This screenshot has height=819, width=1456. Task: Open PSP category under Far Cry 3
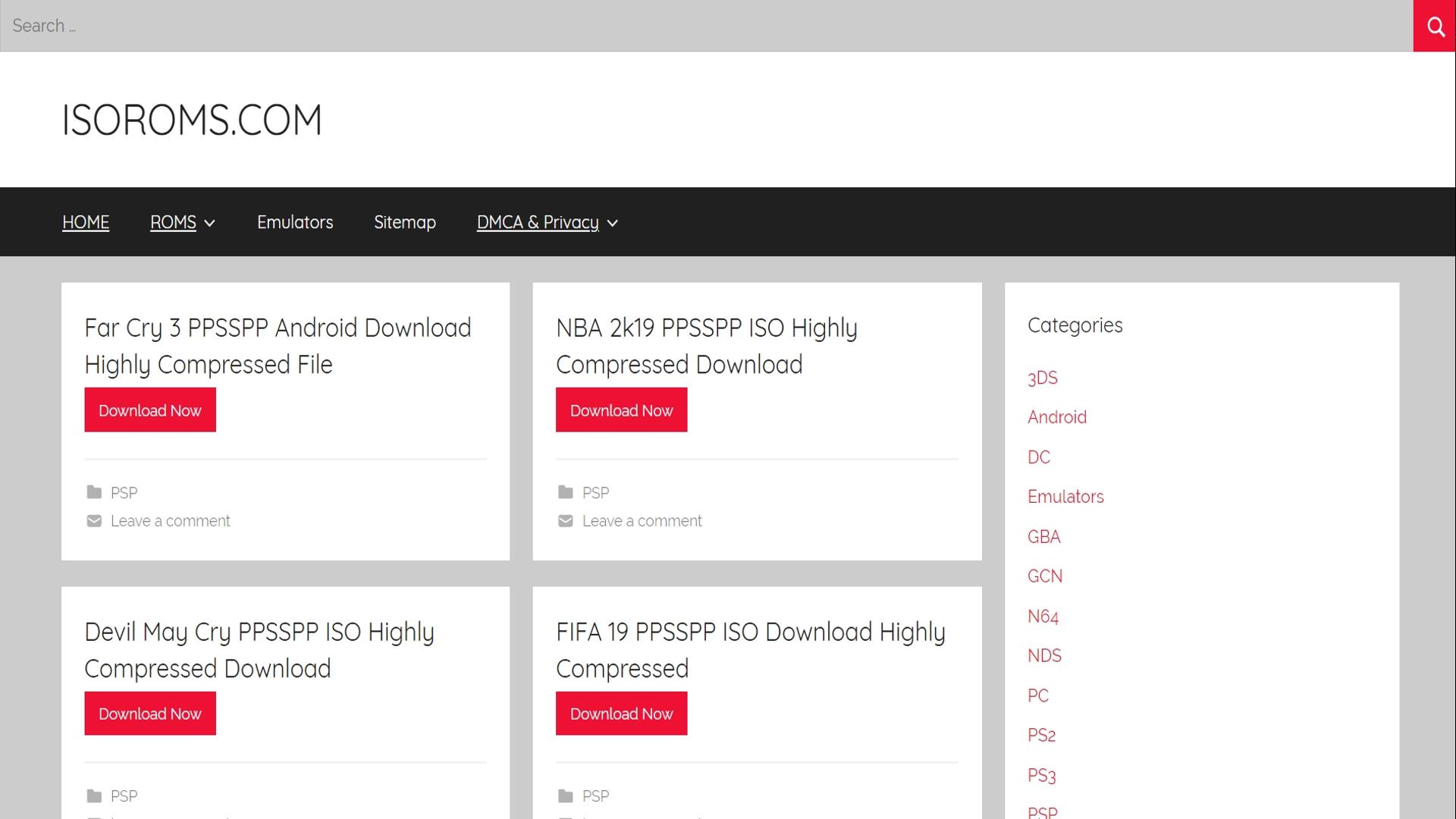point(124,493)
